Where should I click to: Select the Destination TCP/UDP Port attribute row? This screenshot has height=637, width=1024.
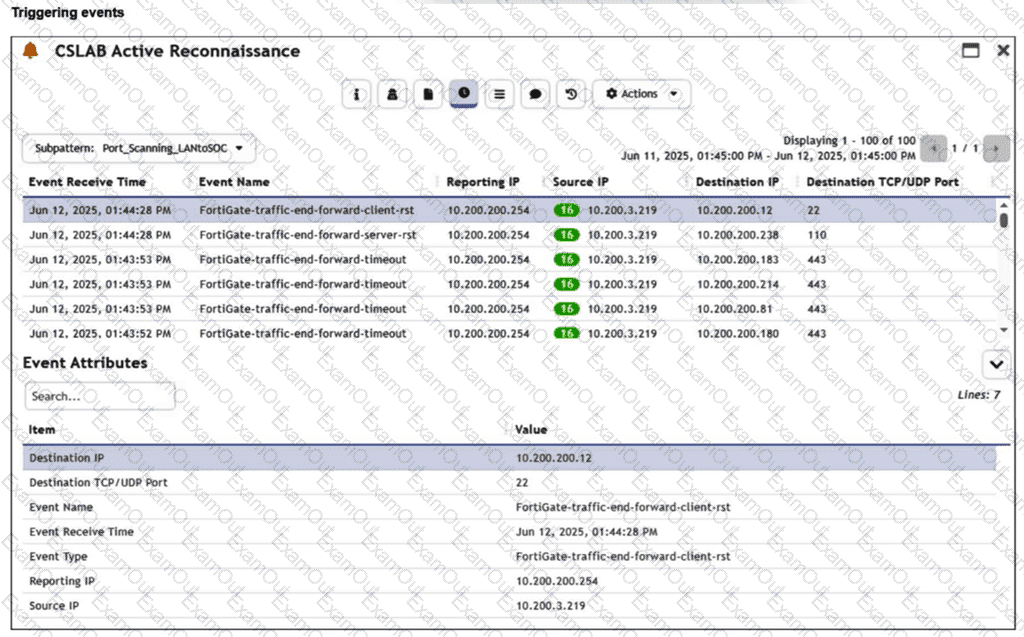click(x=98, y=482)
